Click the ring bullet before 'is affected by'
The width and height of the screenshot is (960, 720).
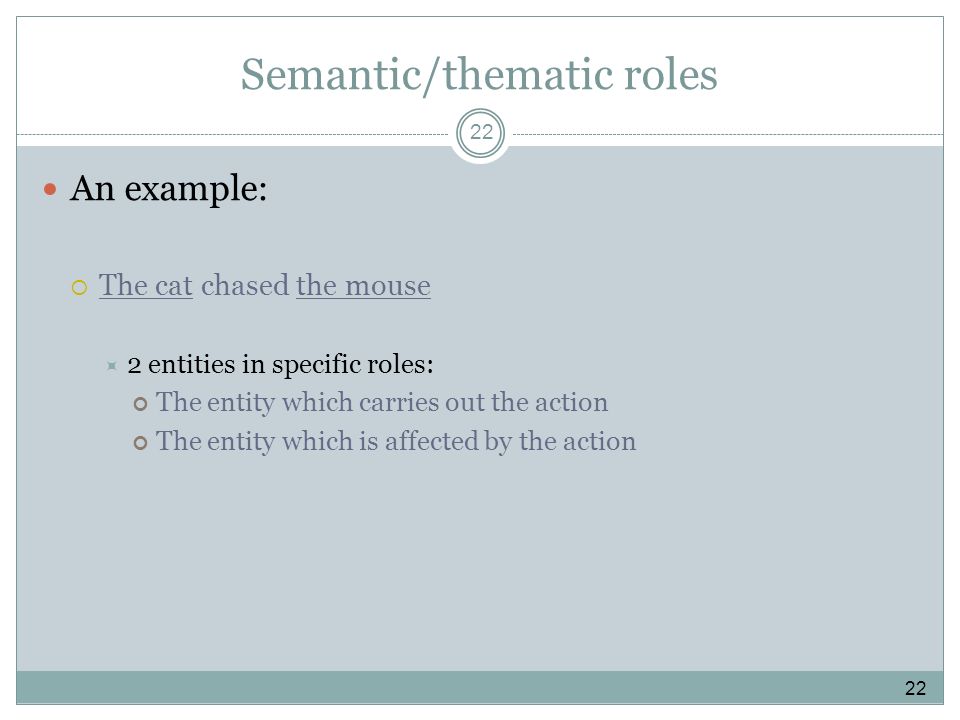[140, 443]
